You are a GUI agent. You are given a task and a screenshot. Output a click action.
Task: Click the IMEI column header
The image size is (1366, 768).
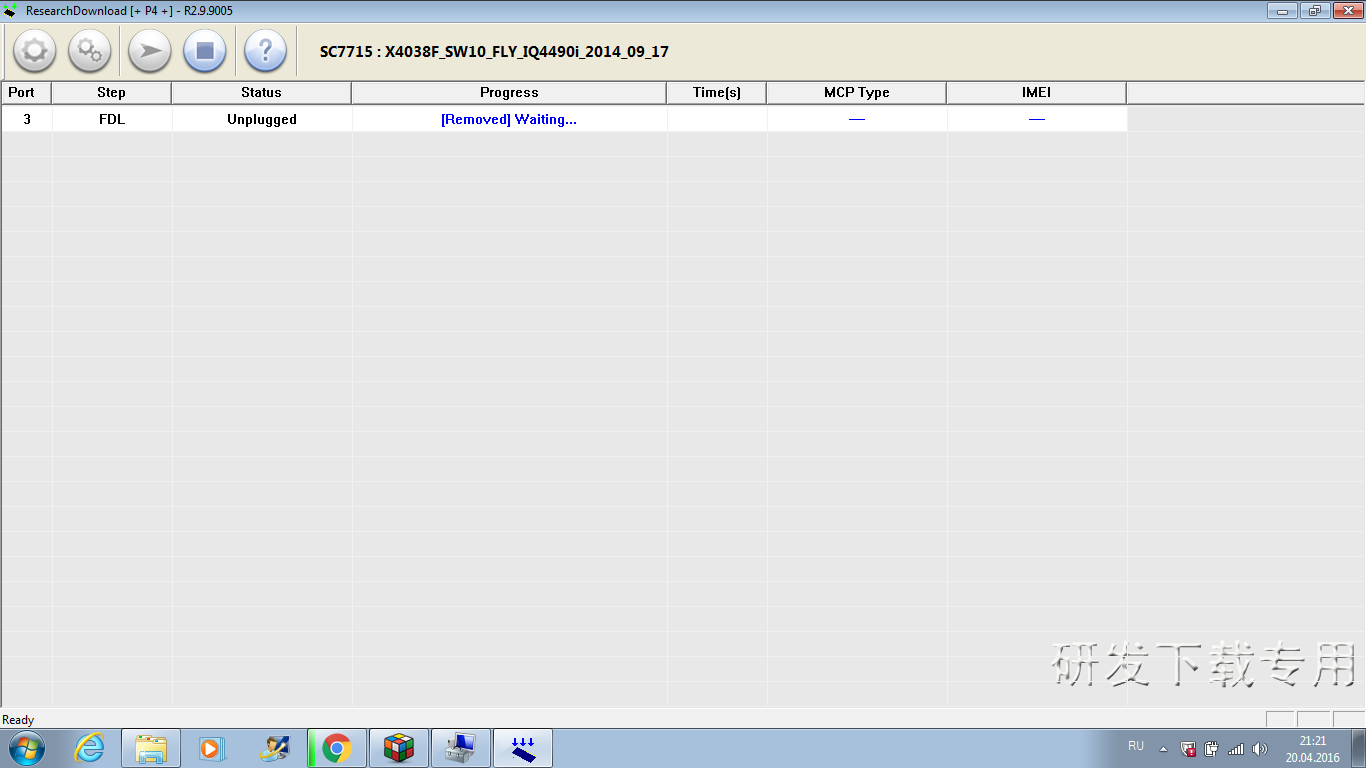pos(1036,92)
